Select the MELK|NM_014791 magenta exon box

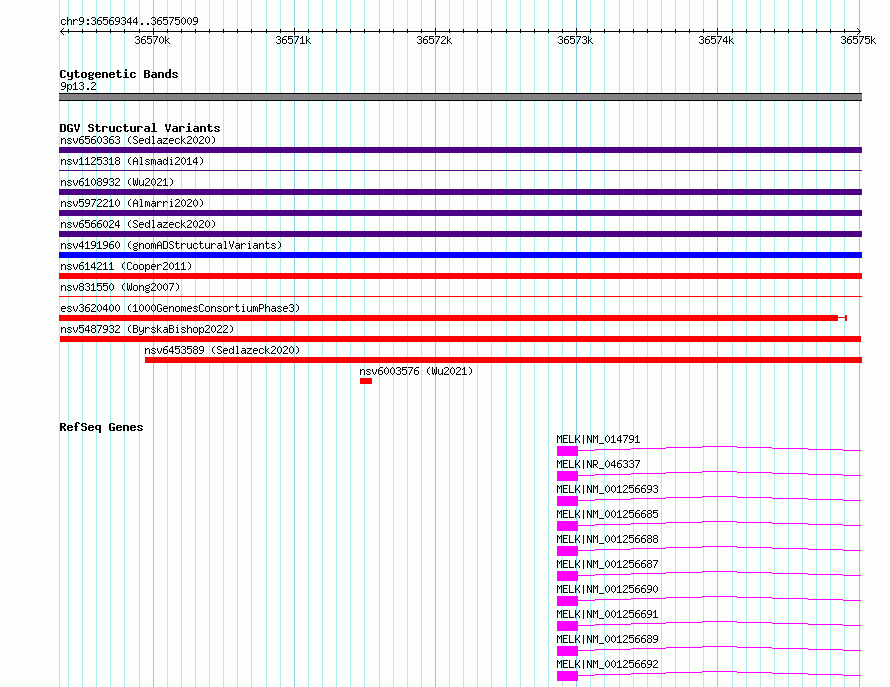coord(567,451)
